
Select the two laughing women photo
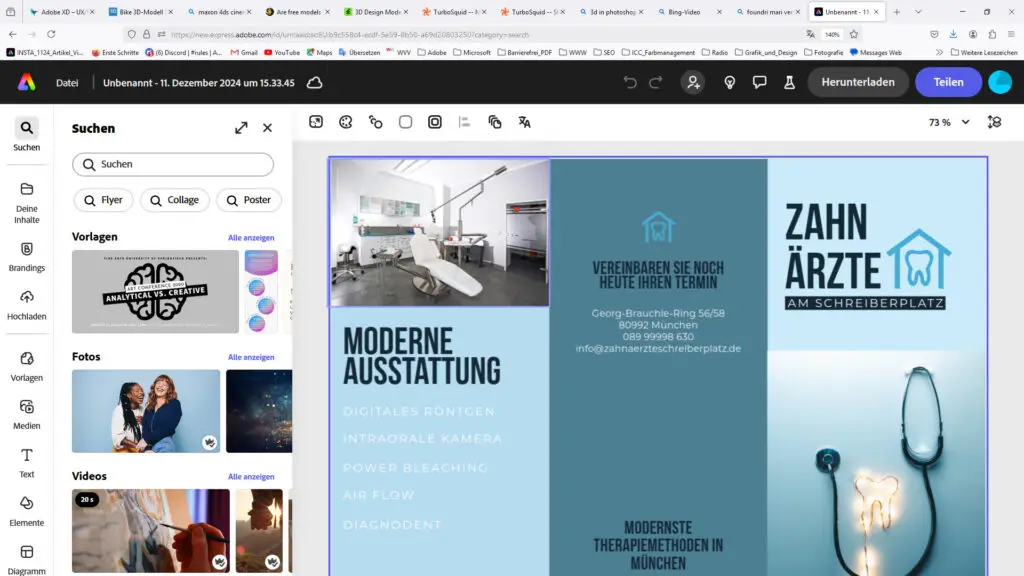click(146, 411)
